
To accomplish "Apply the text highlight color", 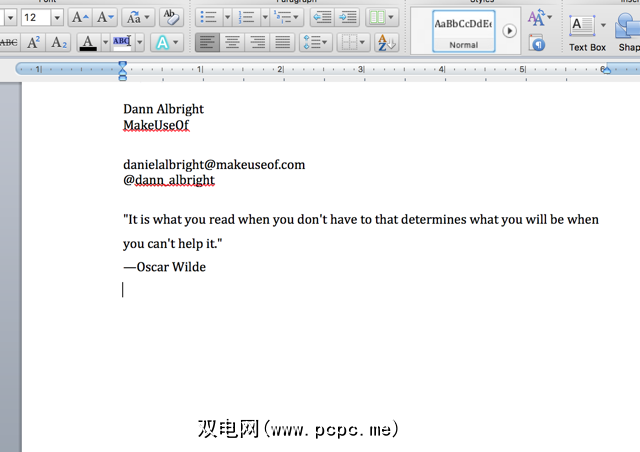I will pyautogui.click(x=122, y=42).
